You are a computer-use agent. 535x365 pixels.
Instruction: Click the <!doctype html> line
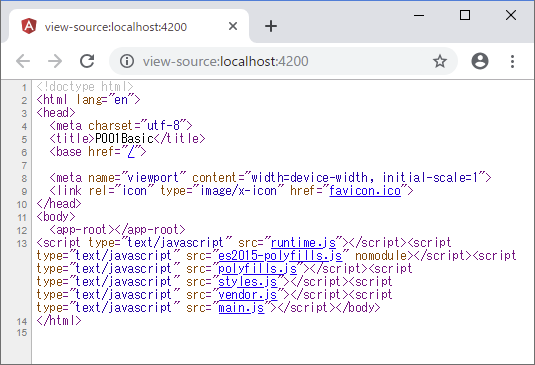pos(85,87)
